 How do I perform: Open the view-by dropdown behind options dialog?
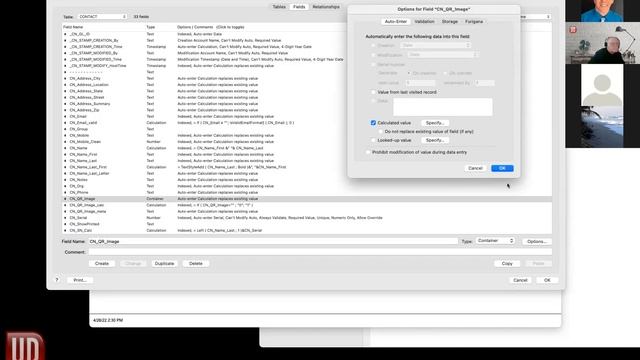(536, 17)
